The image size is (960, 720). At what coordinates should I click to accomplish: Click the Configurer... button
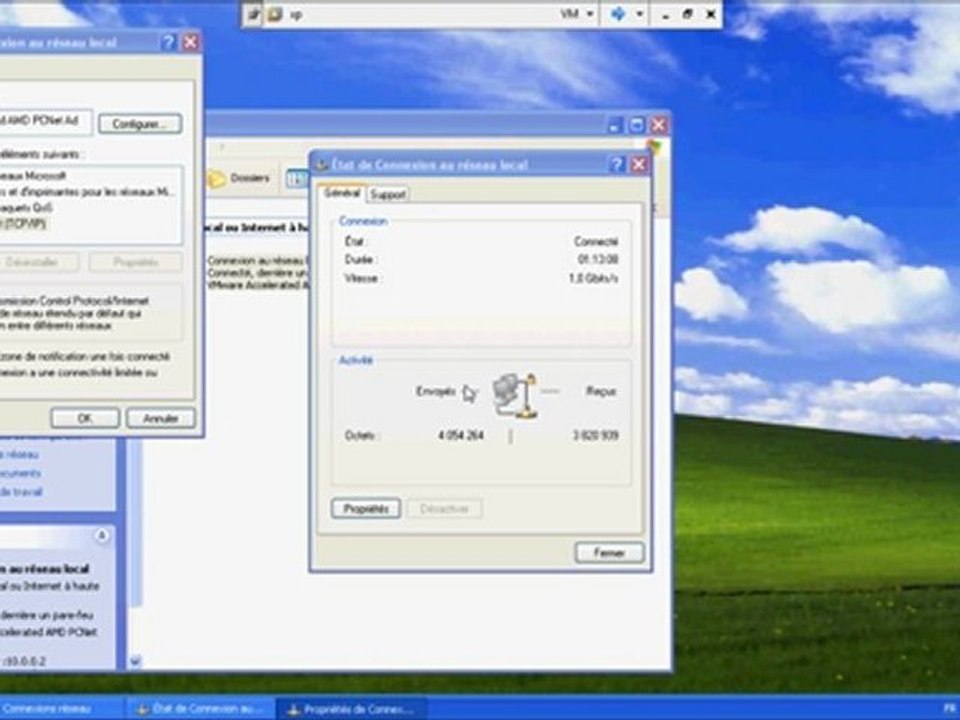click(140, 124)
